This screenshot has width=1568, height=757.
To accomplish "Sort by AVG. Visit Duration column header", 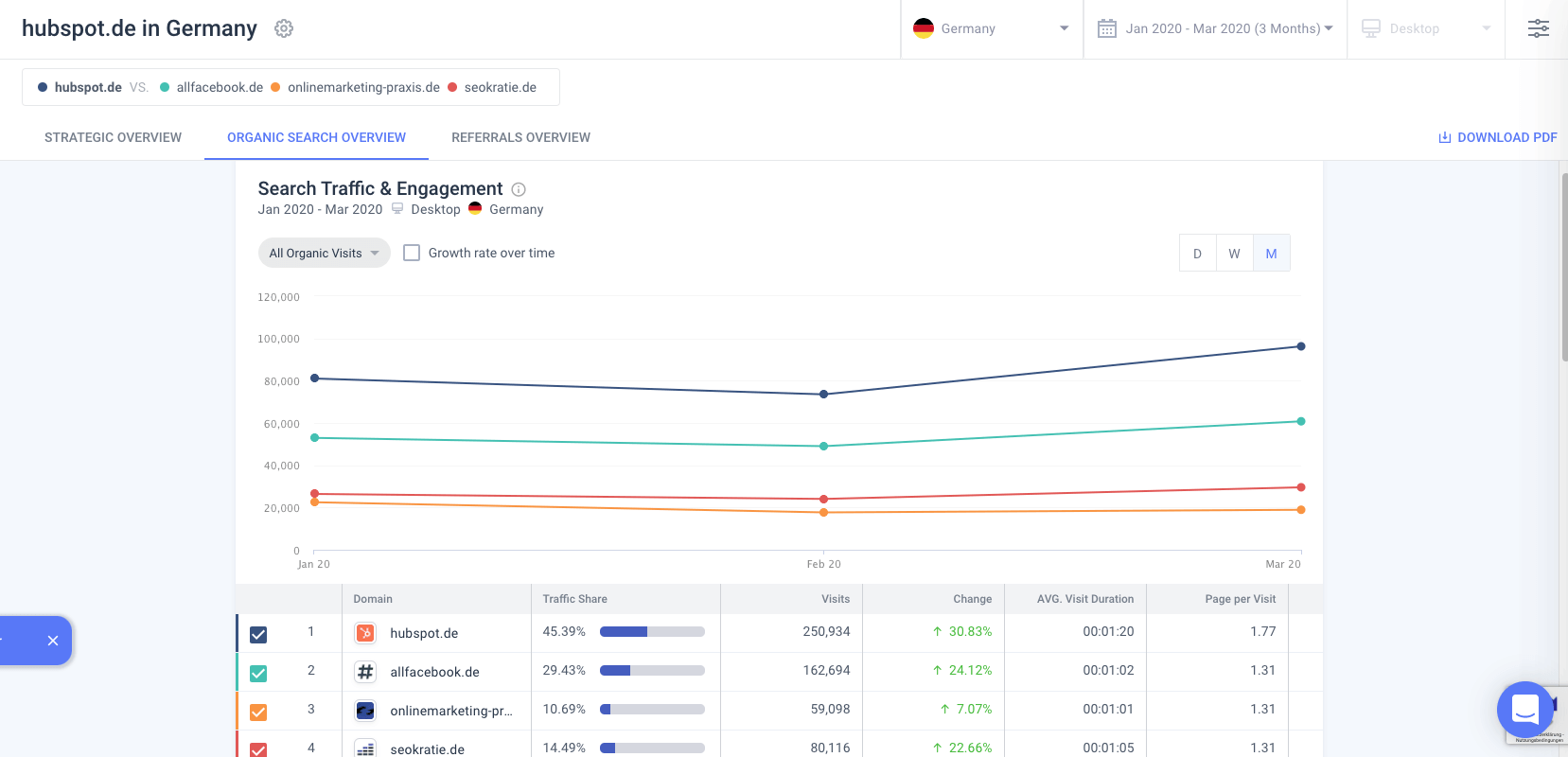I will point(1084,599).
